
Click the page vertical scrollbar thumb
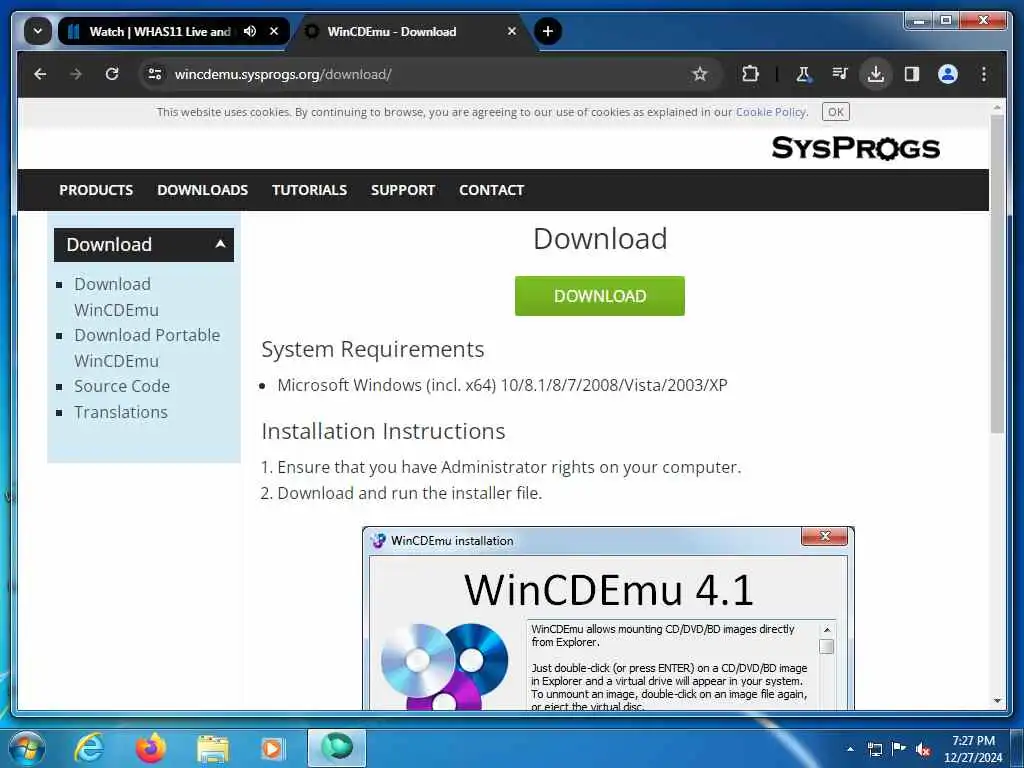click(997, 274)
